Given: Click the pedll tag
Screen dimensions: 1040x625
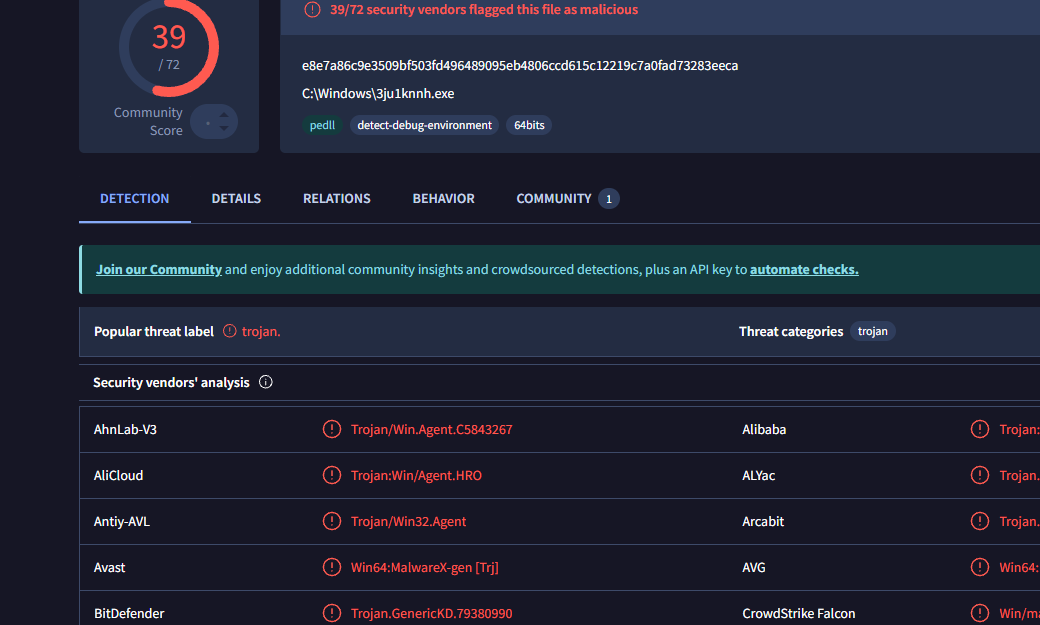Looking at the screenshot, I should point(322,125).
